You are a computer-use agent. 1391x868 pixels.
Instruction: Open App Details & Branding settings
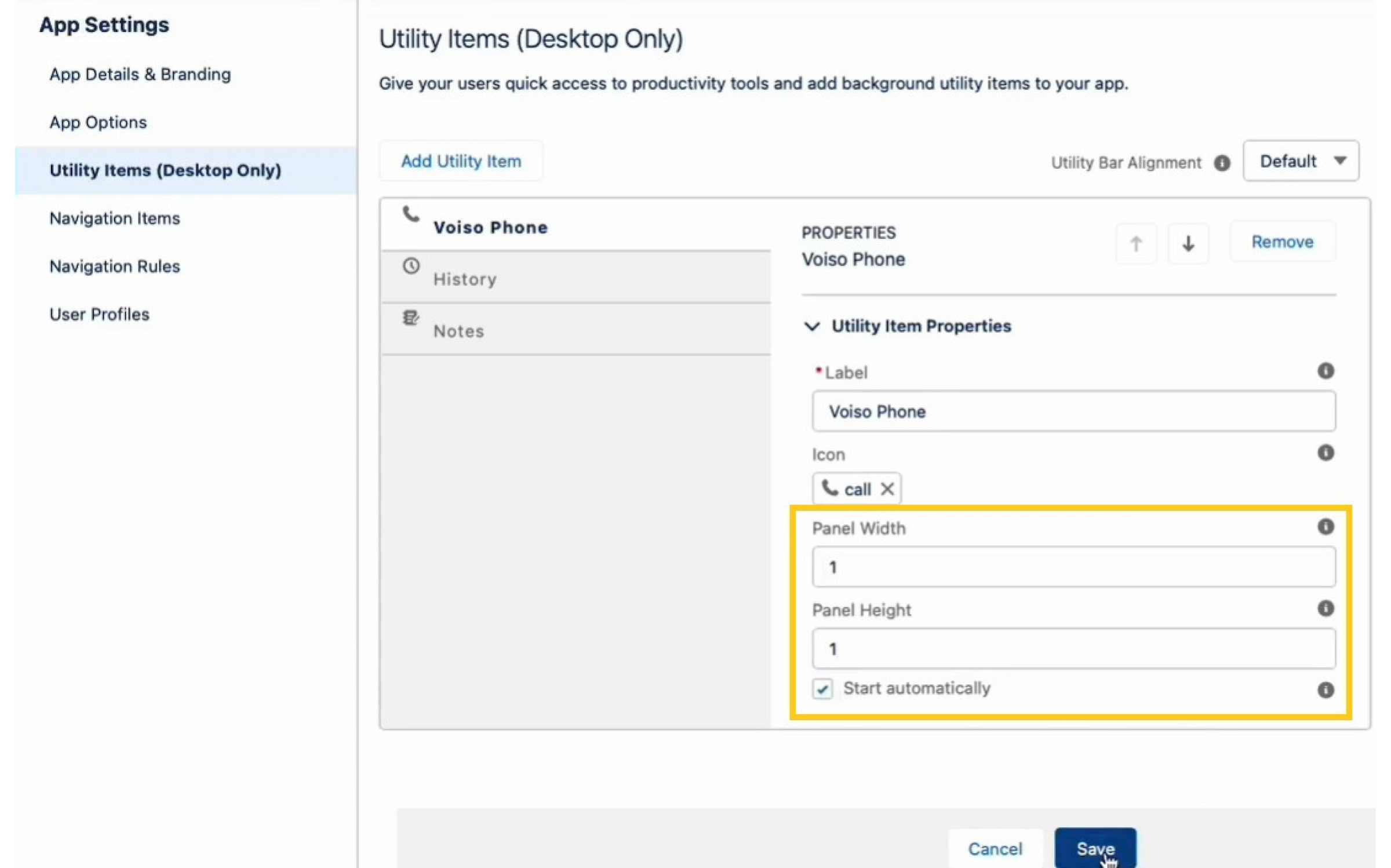point(140,74)
